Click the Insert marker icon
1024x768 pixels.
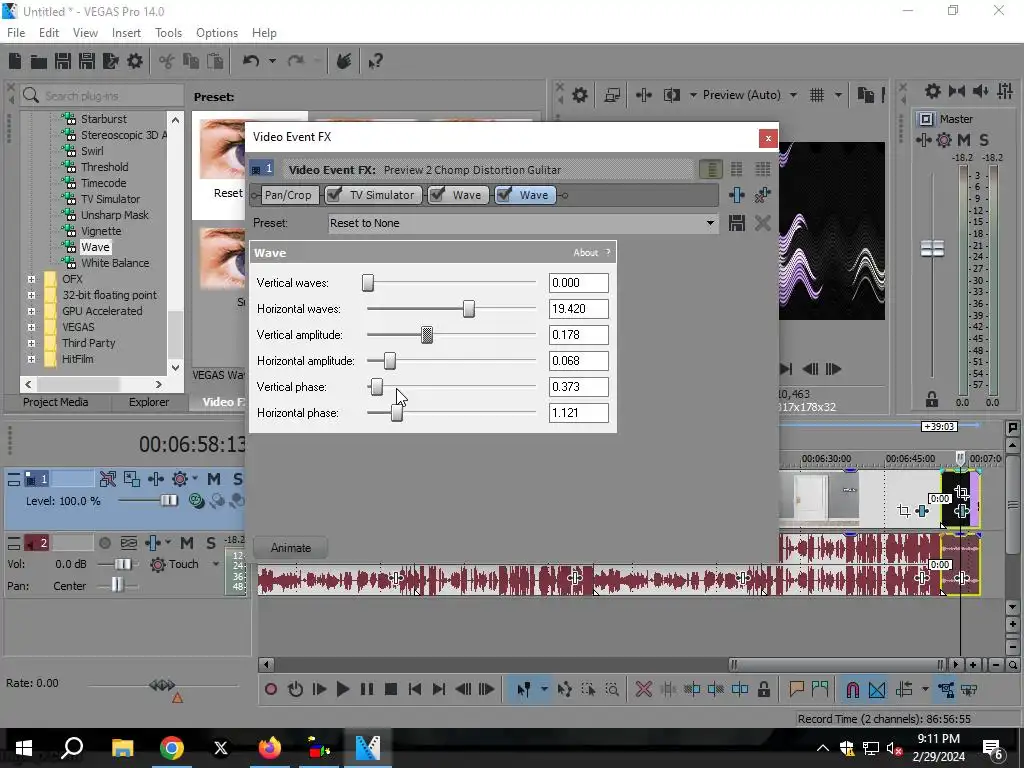pos(796,689)
